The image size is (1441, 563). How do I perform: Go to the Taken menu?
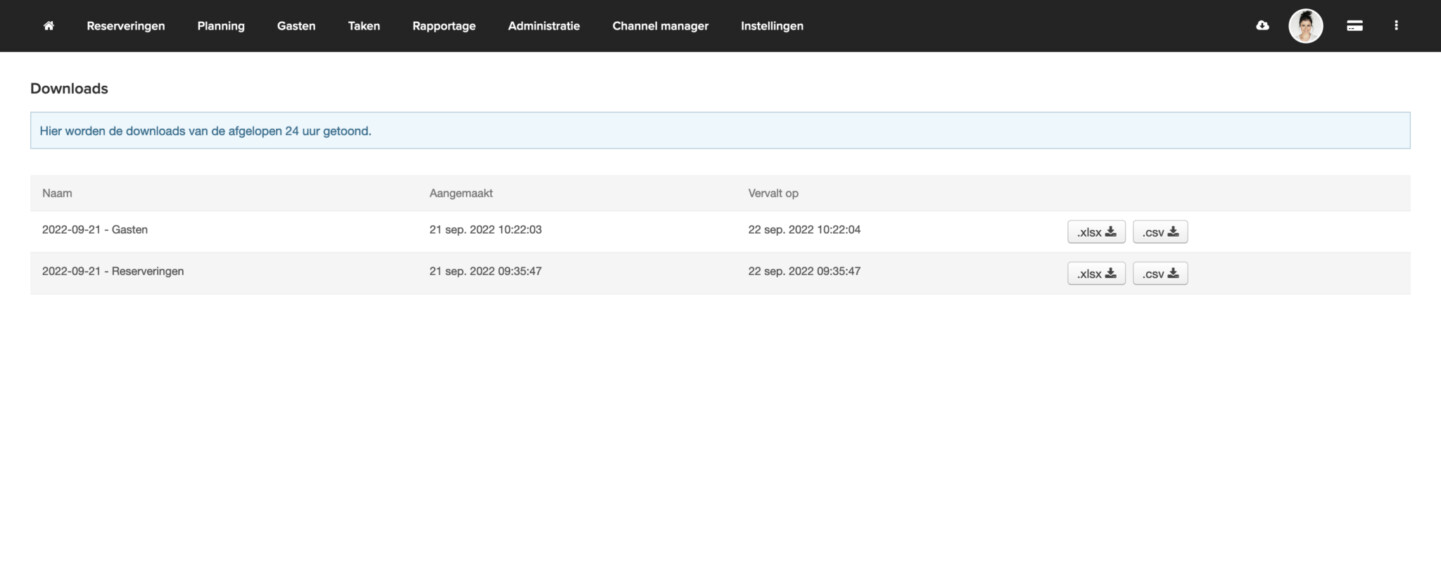(364, 26)
